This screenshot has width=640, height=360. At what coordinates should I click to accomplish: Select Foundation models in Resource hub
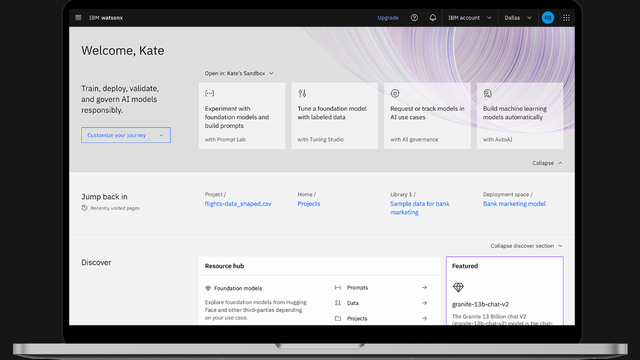point(238,288)
